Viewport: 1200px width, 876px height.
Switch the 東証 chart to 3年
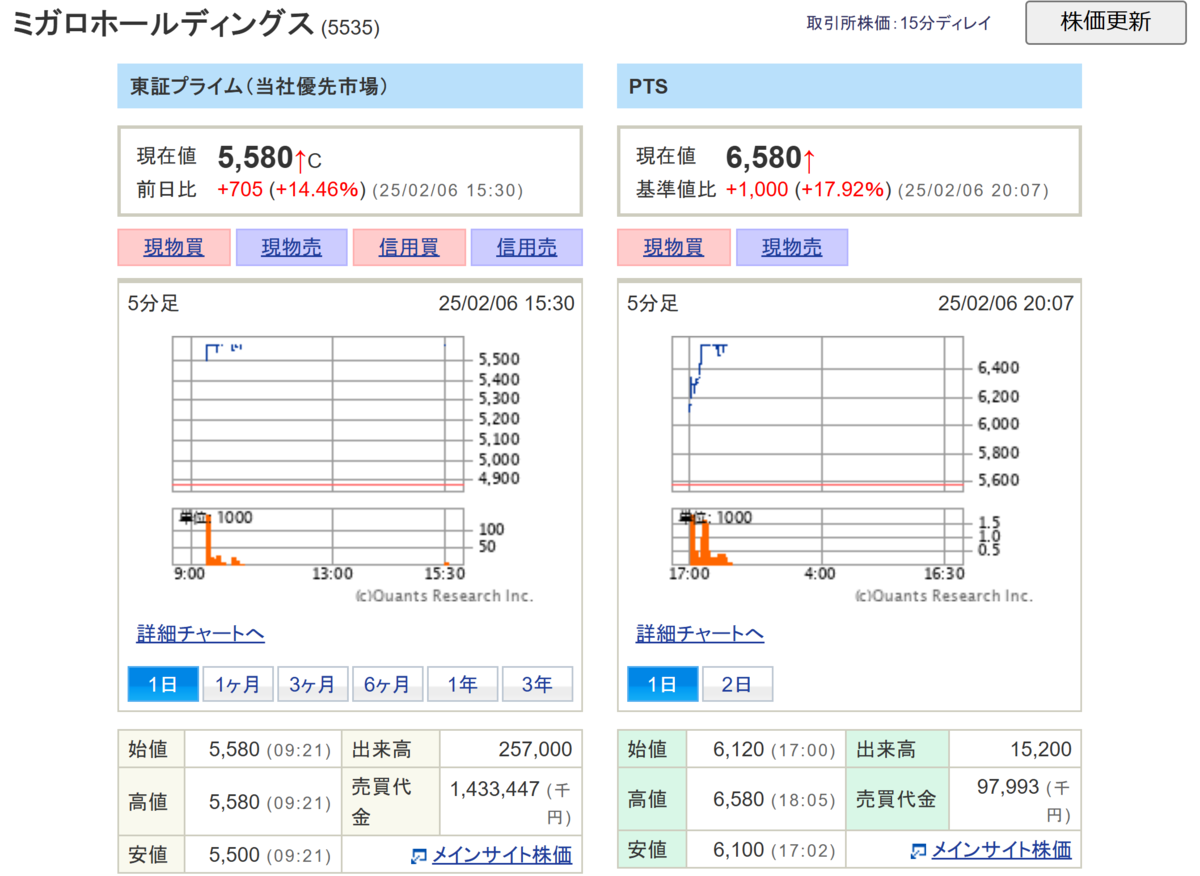tap(538, 684)
